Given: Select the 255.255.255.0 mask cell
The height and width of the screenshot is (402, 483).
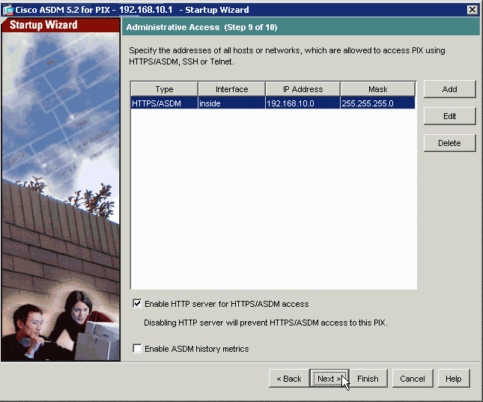Looking at the screenshot, I should (x=378, y=103).
